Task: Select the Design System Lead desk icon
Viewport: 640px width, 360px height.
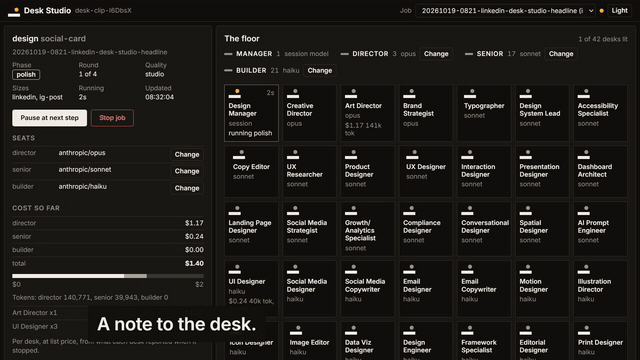Action: click(x=526, y=94)
